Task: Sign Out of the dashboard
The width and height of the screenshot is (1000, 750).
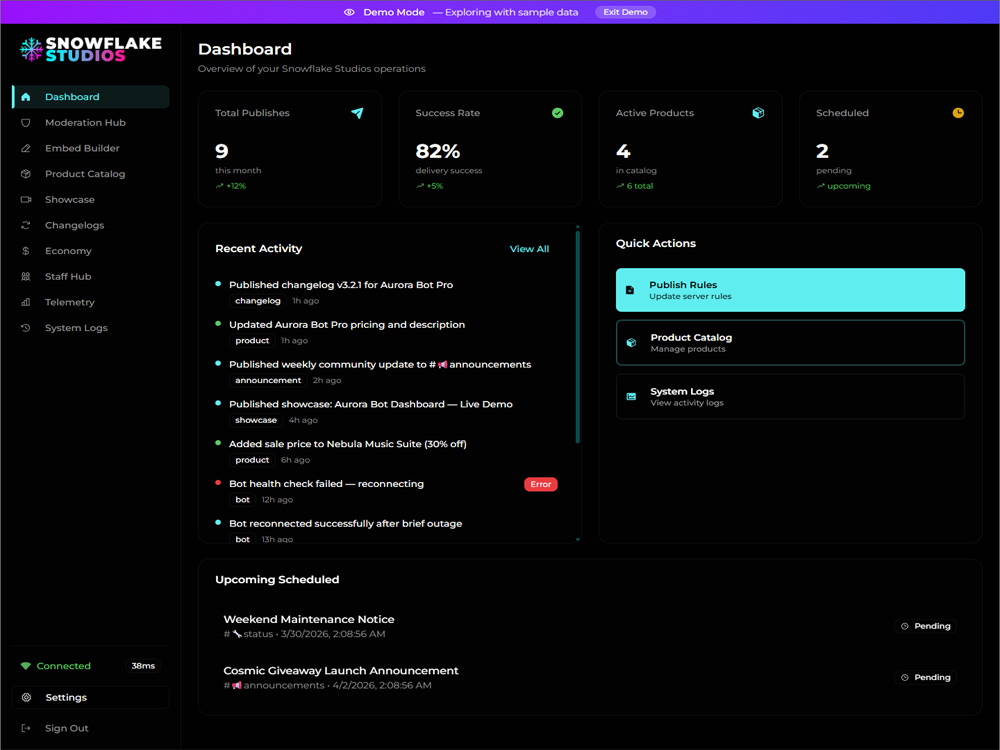Action: point(91,728)
